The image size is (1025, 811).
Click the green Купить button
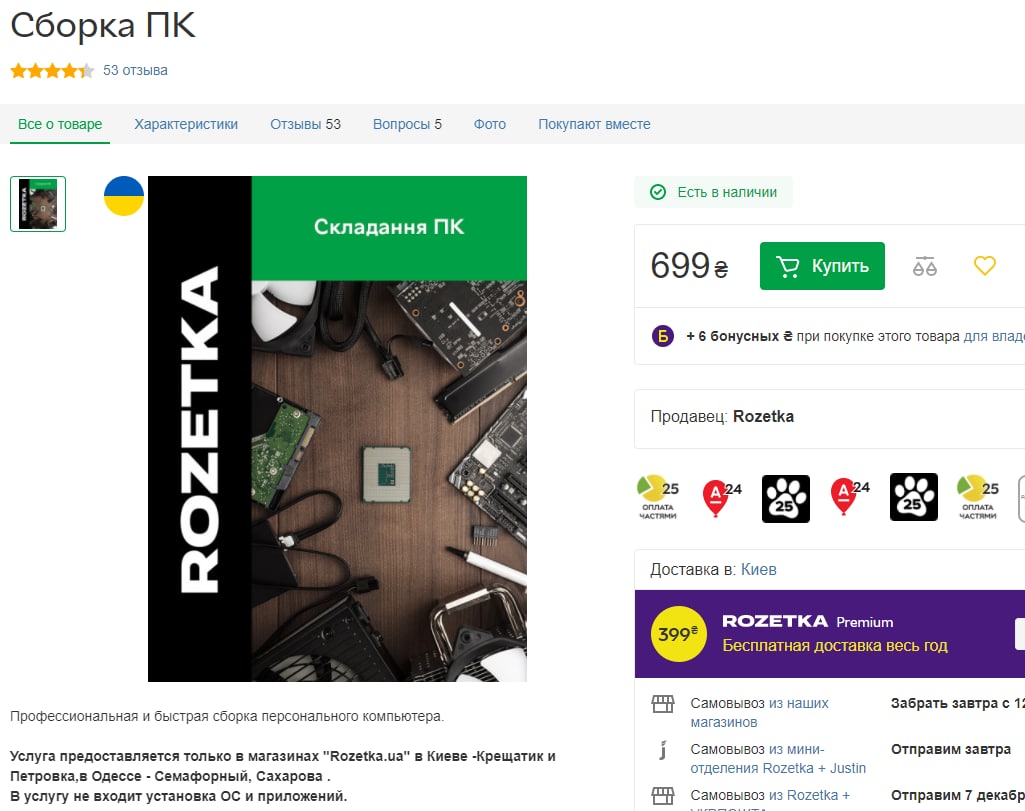pos(822,266)
